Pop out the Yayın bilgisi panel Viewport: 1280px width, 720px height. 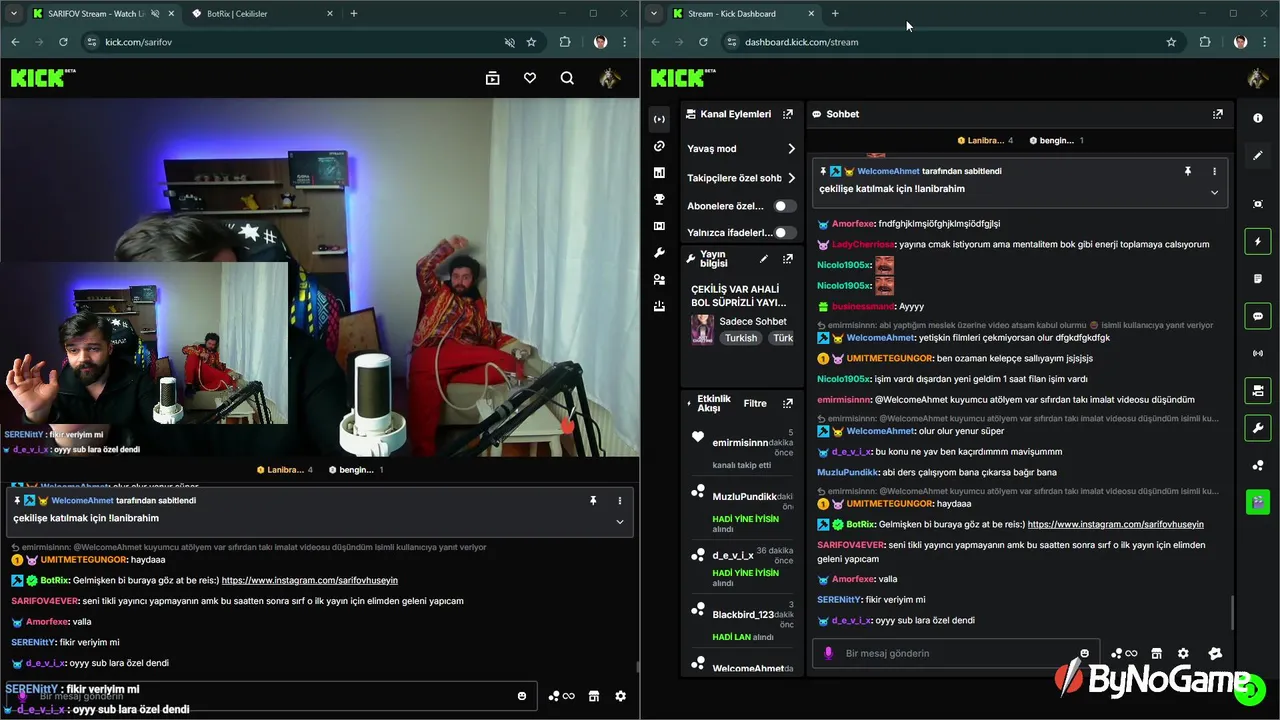(788, 258)
